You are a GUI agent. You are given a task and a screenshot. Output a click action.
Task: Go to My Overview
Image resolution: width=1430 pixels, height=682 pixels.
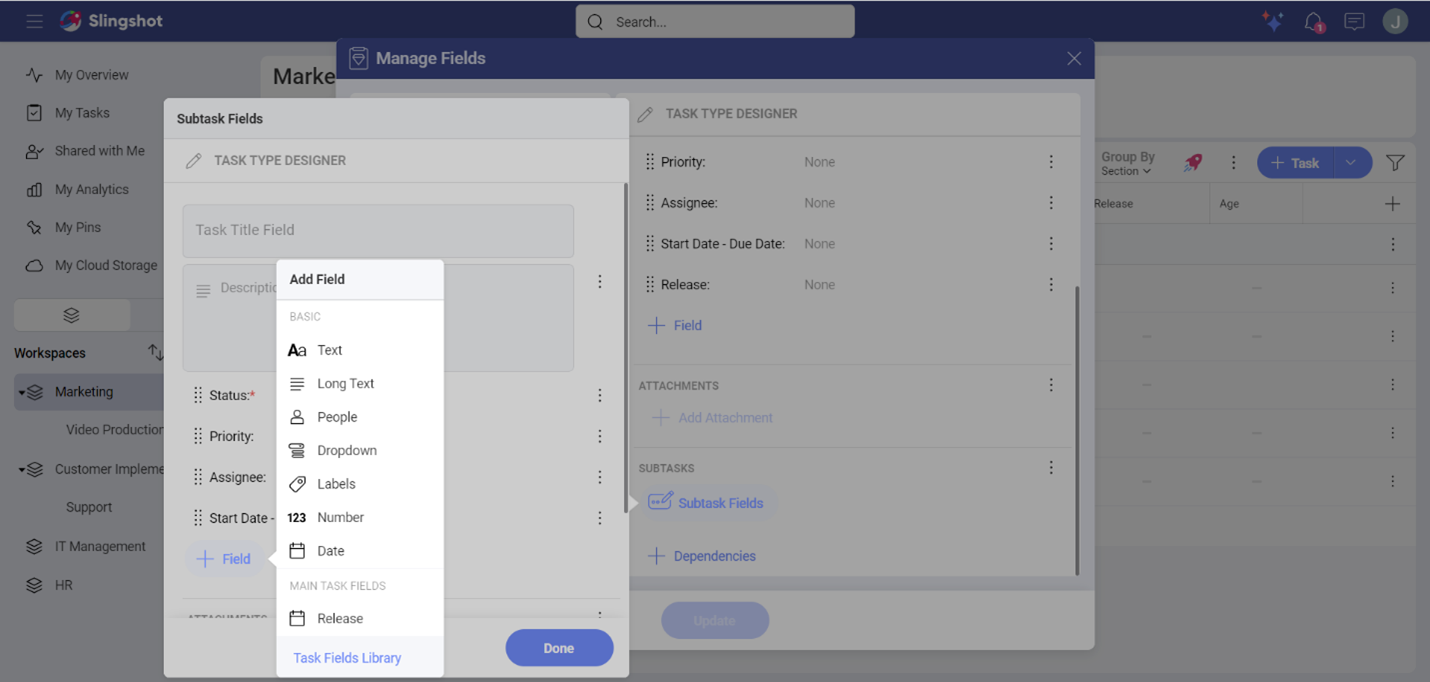pyautogui.click(x=91, y=75)
